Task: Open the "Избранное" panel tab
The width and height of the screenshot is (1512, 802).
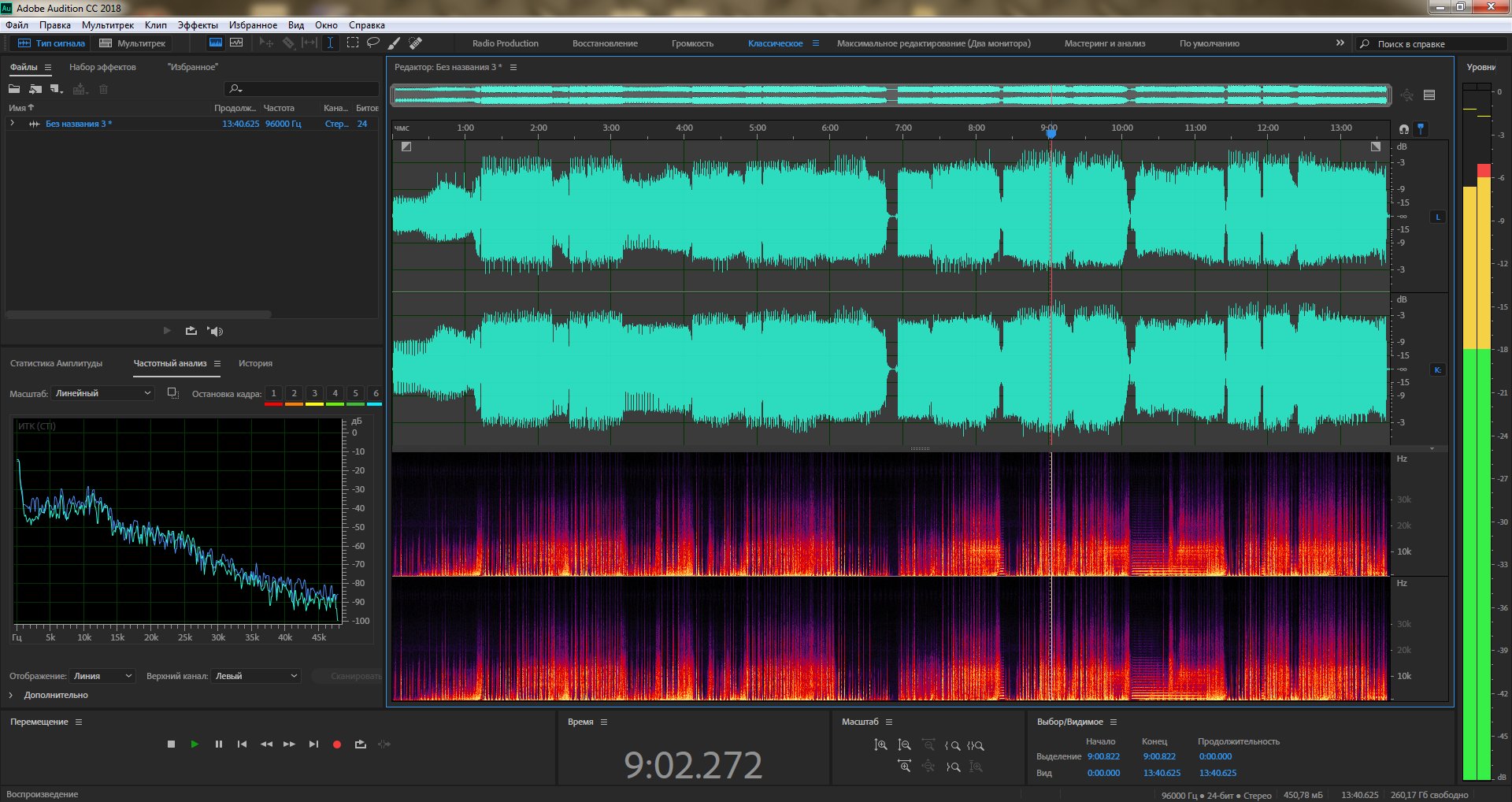Action: point(192,67)
